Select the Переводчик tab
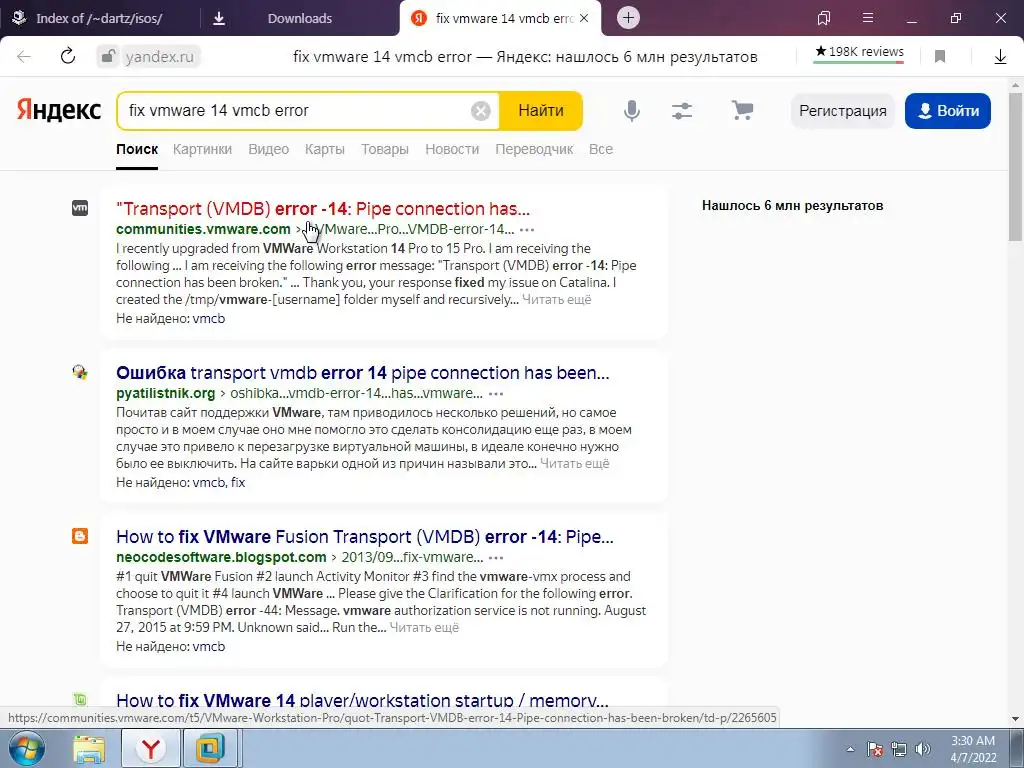1024x768 pixels. (x=534, y=149)
